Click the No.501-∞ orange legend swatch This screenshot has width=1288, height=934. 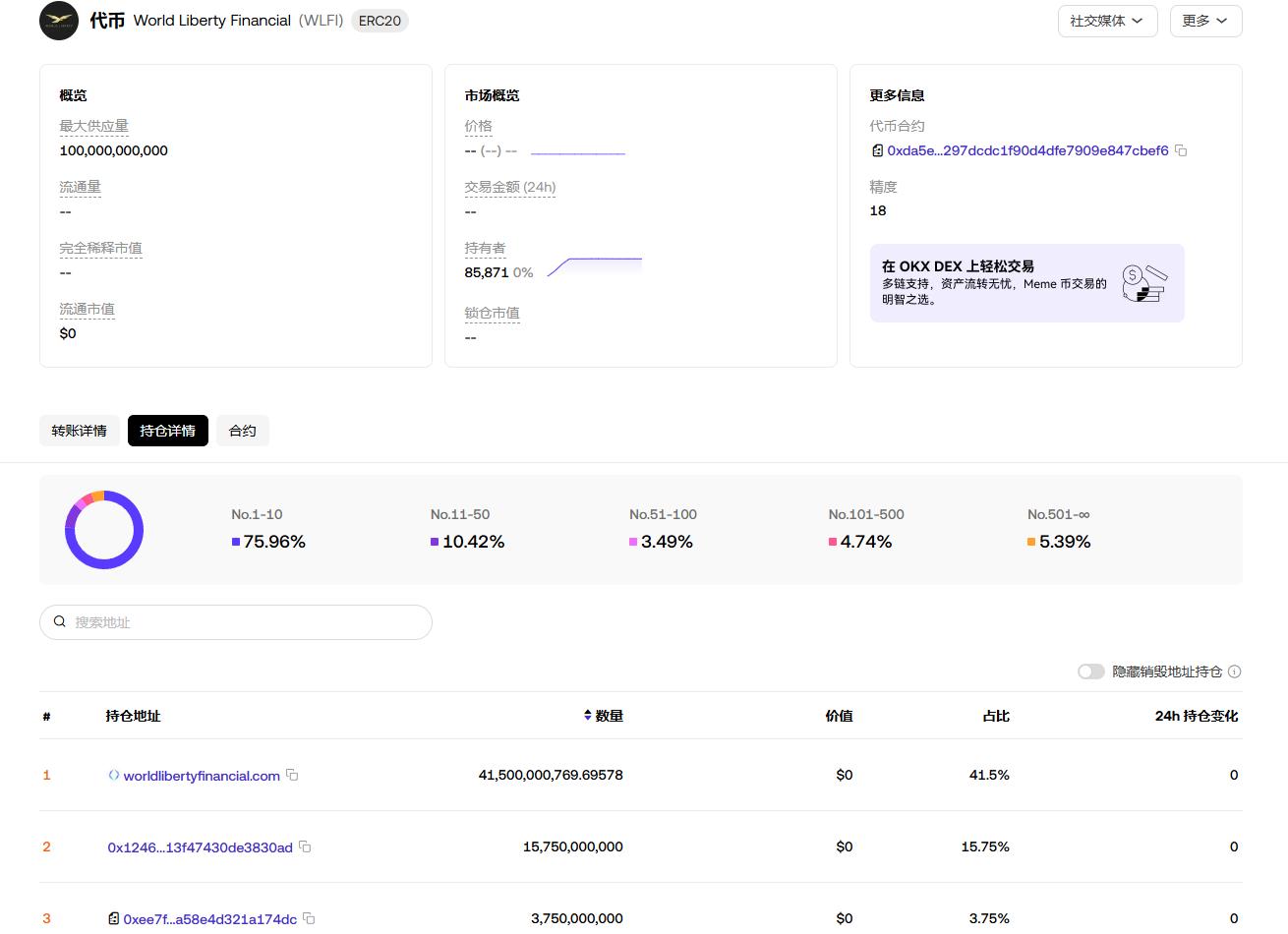click(x=1031, y=542)
